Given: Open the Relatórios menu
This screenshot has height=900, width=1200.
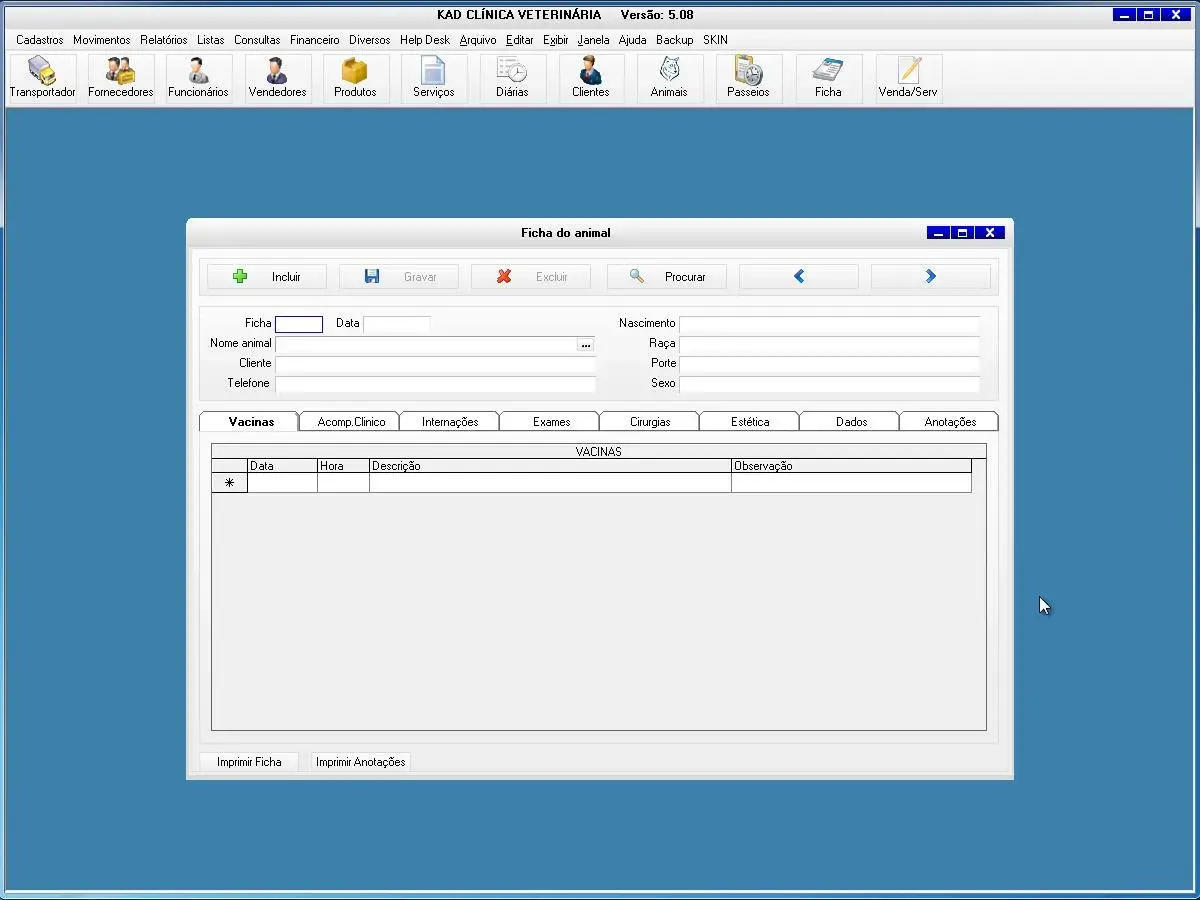Looking at the screenshot, I should pos(163,40).
